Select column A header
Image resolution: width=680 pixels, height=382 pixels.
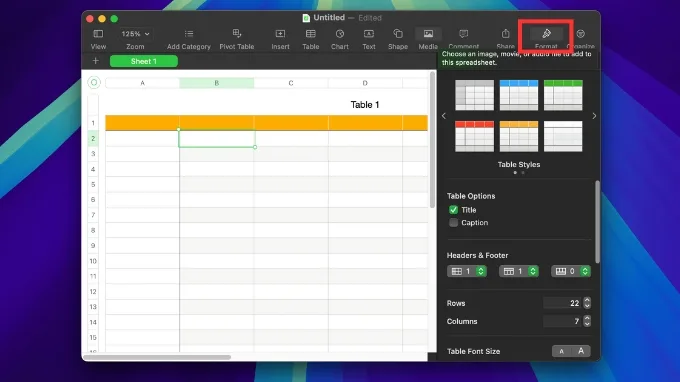tap(142, 83)
